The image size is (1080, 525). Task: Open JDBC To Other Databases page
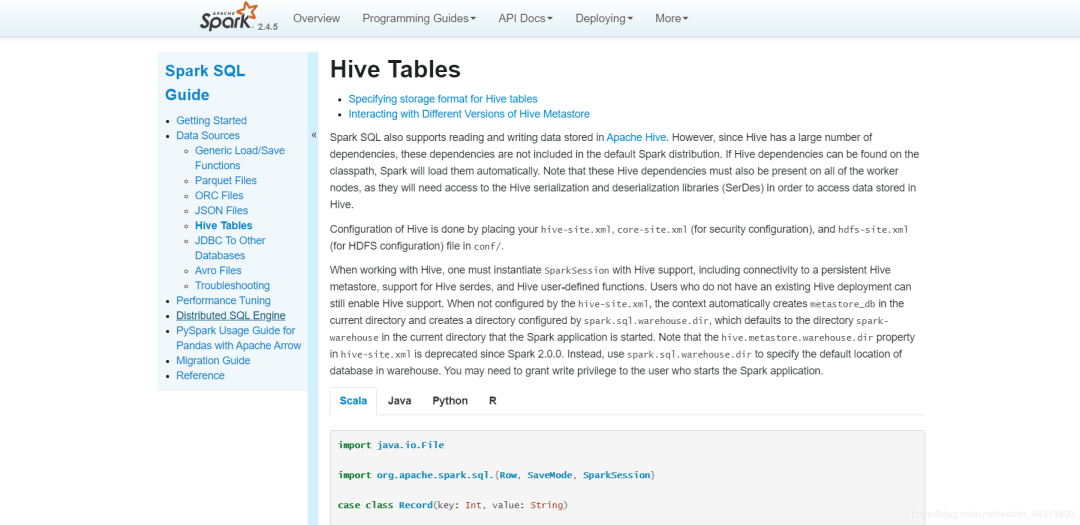click(230, 248)
